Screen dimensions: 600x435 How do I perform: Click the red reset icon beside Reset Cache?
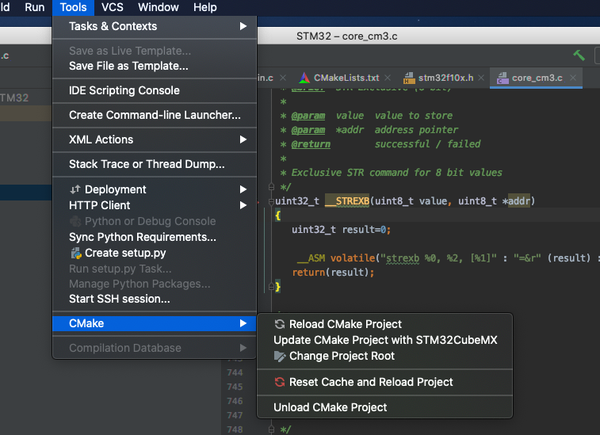[x=279, y=382]
